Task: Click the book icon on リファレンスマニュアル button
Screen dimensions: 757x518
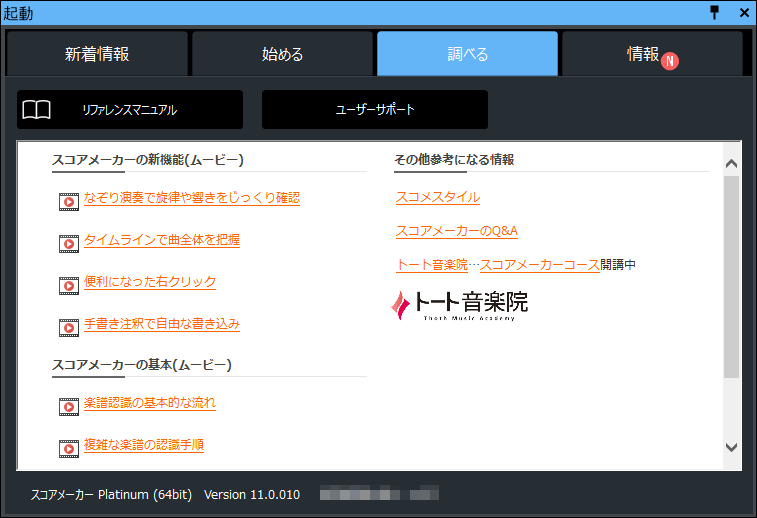Action: click(37, 110)
